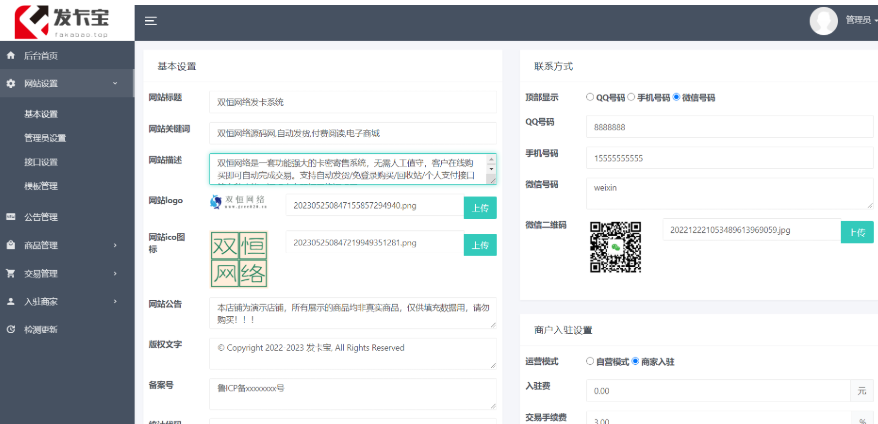Expand the 交易管理 submenu arrow
Image resolution: width=878 pixels, height=424 pixels.
pos(115,273)
